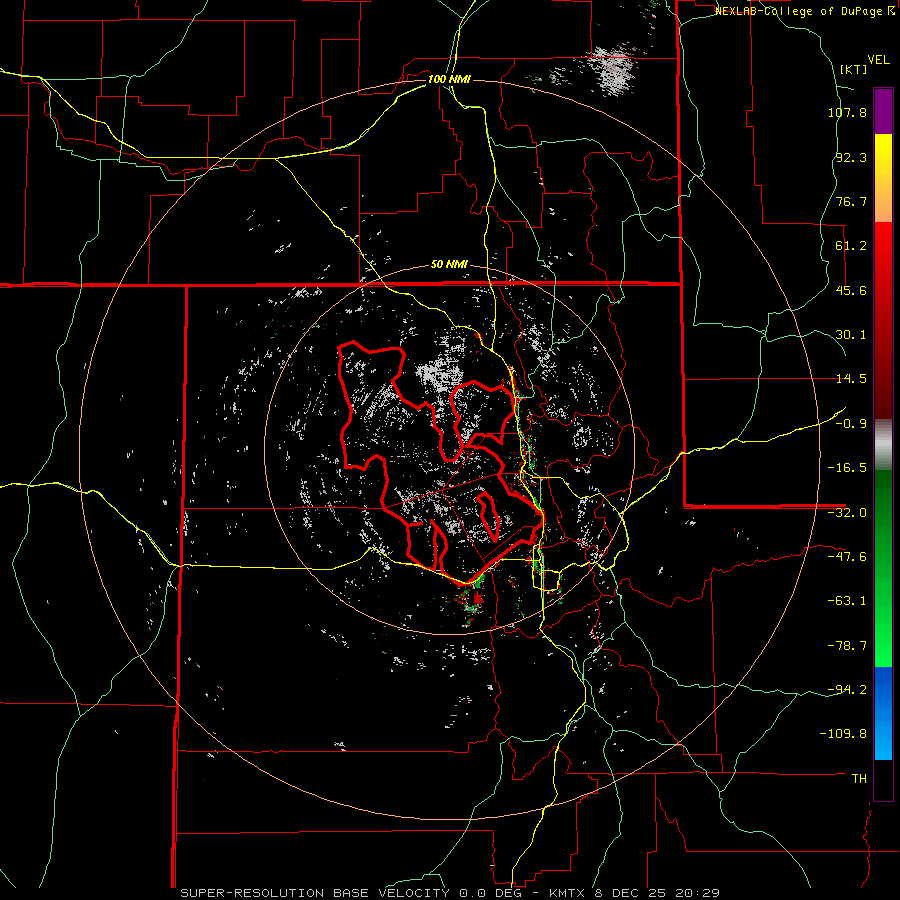Viewport: 900px width, 900px height.
Task: Click the TH label below color bar
Action: pyautogui.click(x=858, y=777)
